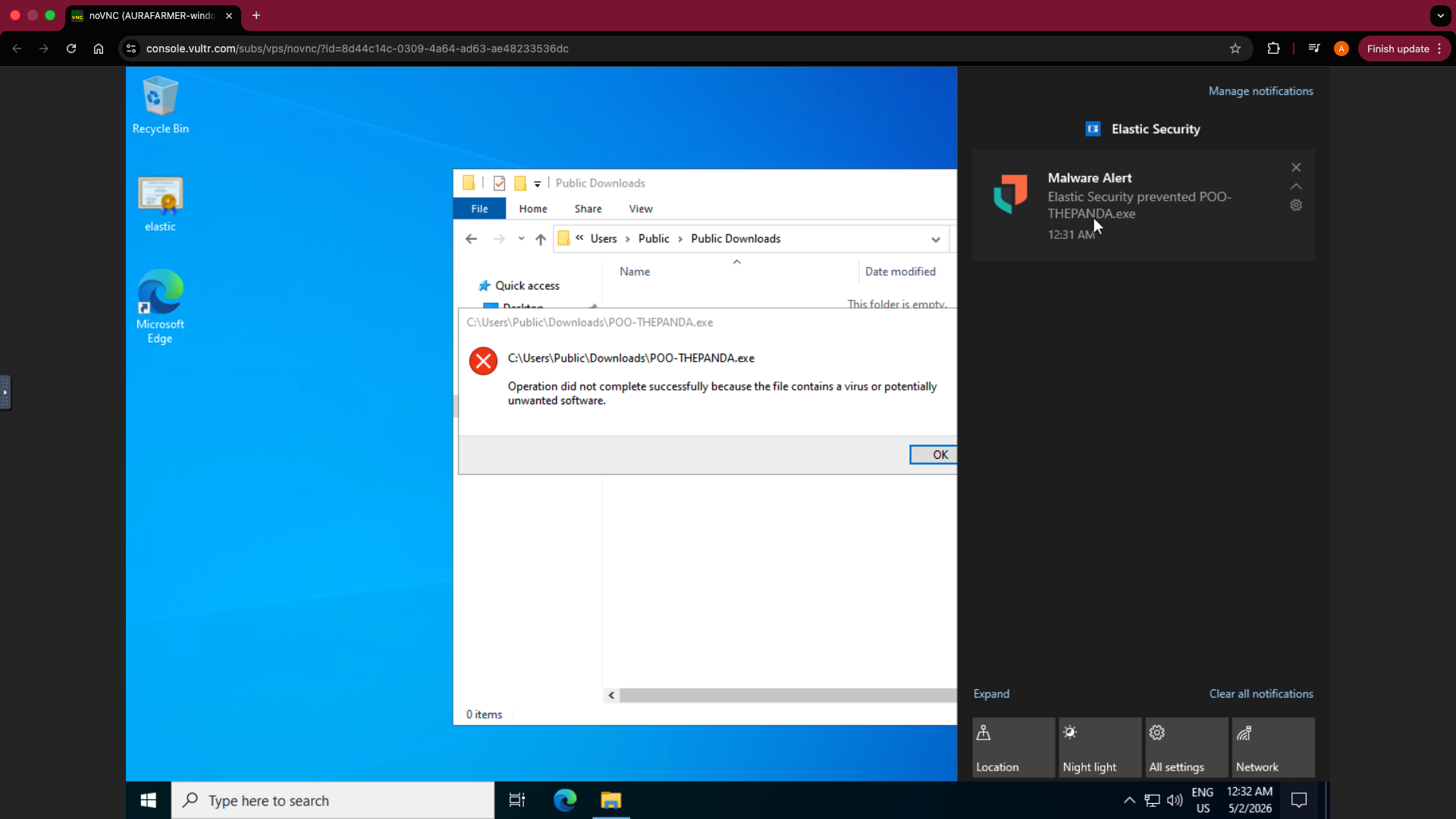Open Network quick action tile

click(x=1273, y=748)
